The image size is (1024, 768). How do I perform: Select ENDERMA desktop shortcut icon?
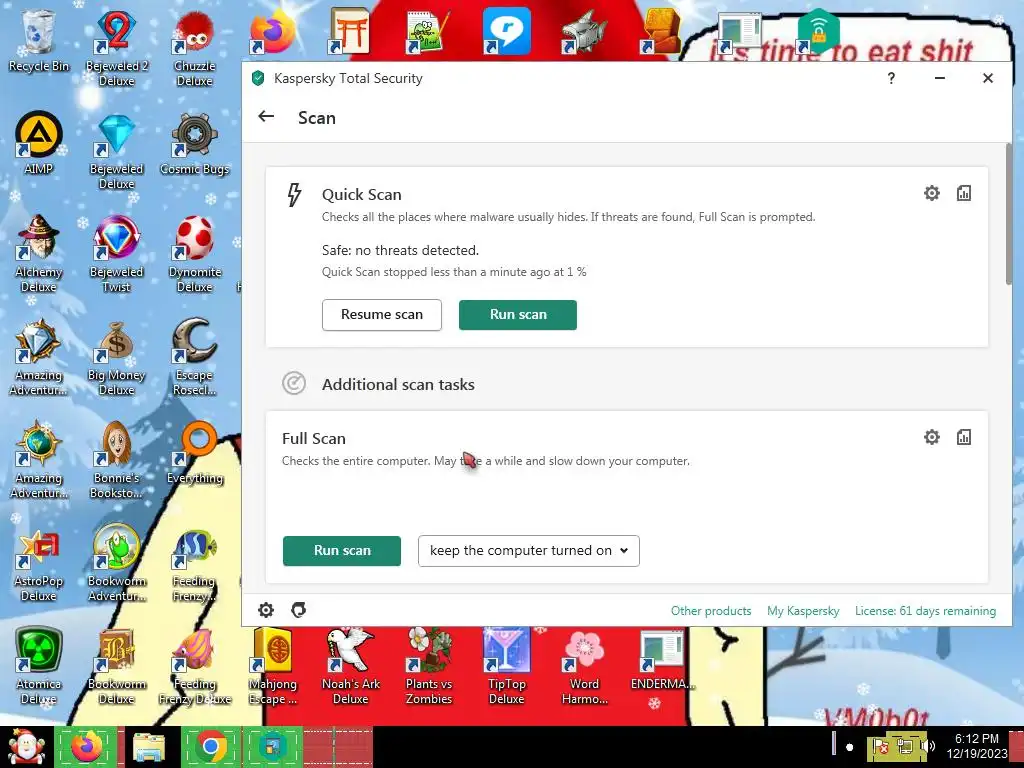click(662, 658)
